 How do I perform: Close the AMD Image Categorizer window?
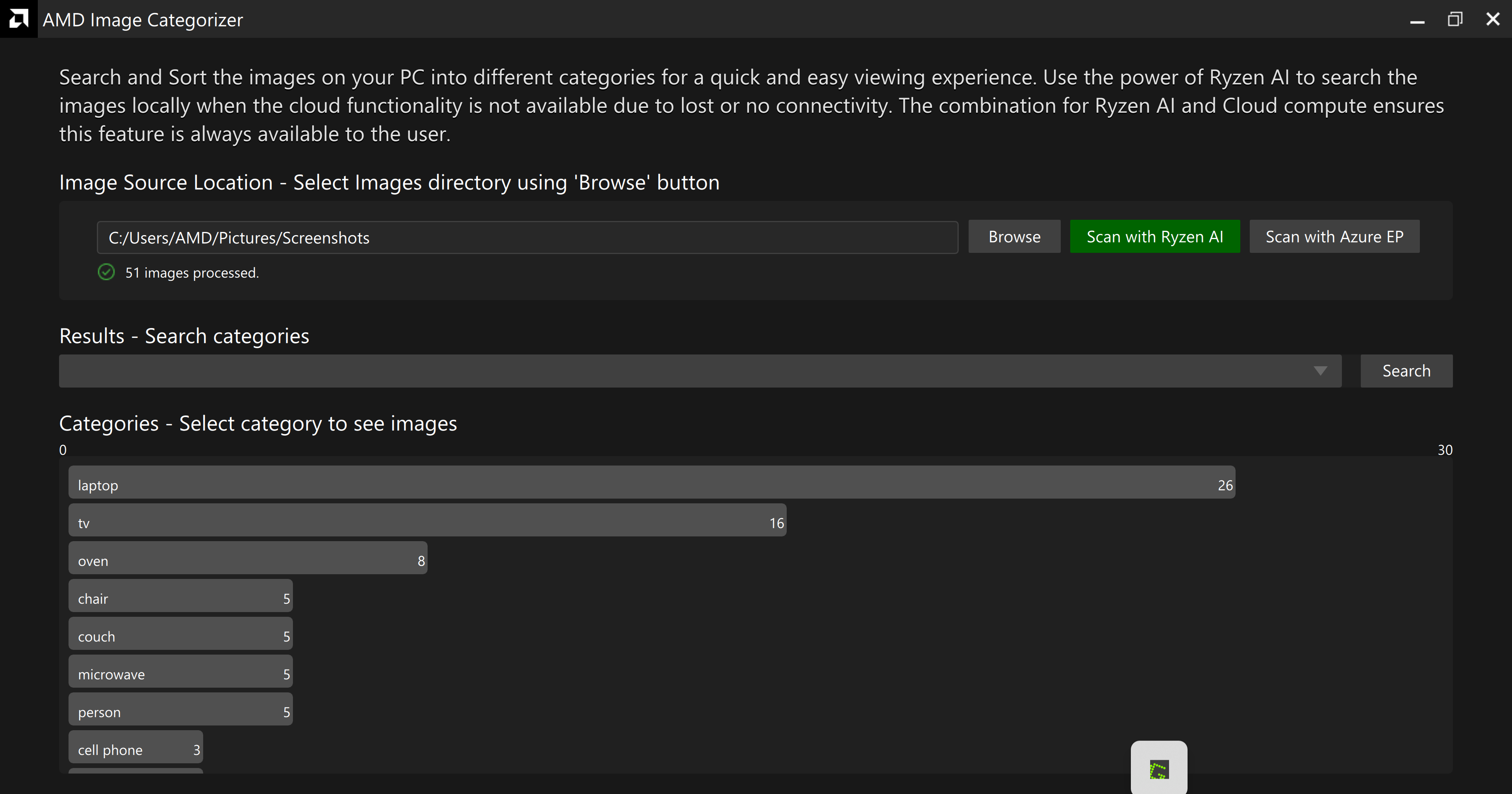tap(1493, 19)
